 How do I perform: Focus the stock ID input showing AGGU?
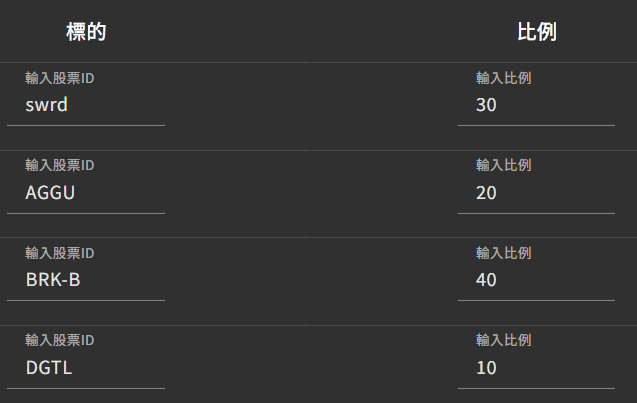coord(85,192)
